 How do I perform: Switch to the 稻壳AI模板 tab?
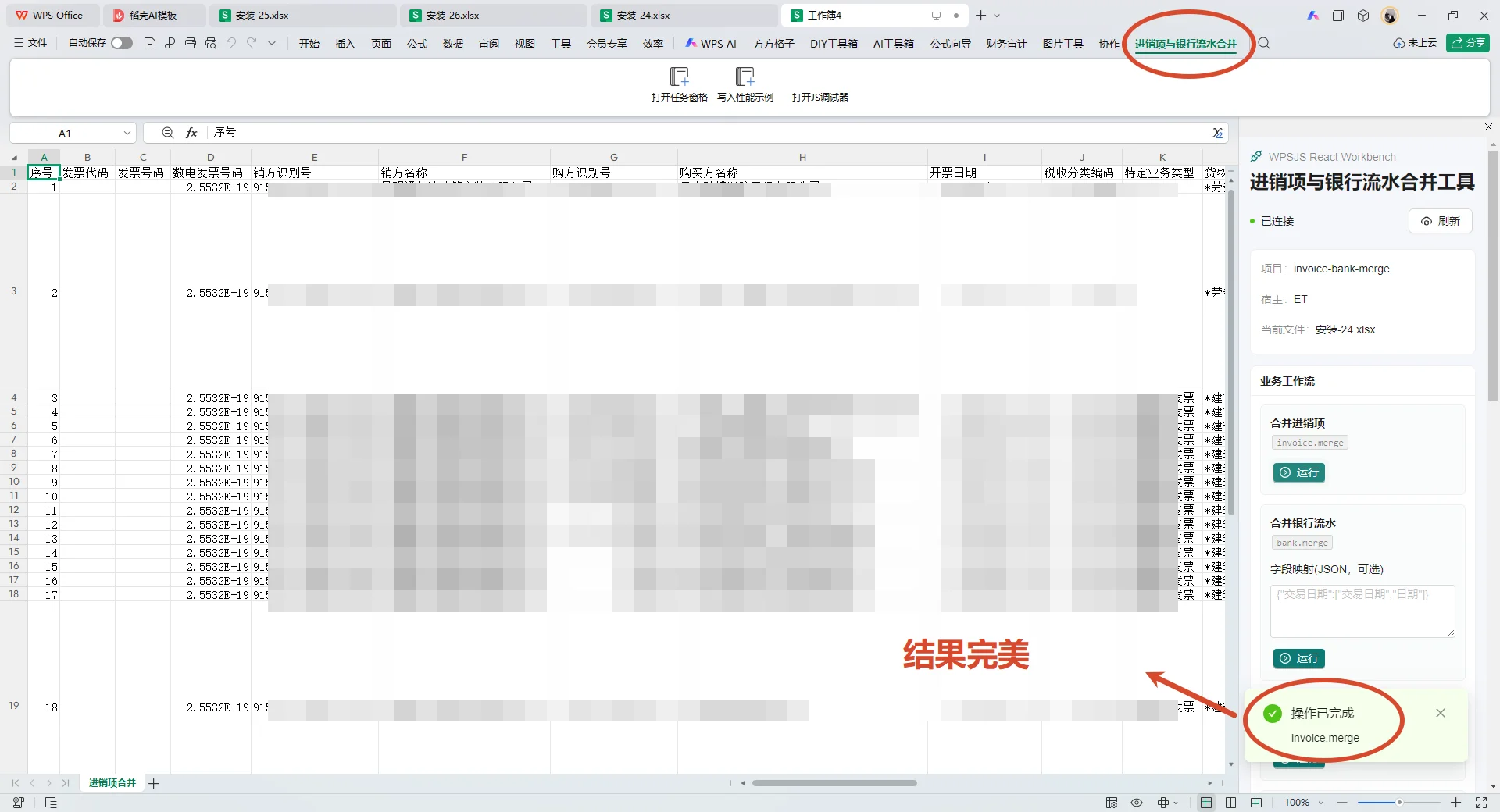(155, 16)
